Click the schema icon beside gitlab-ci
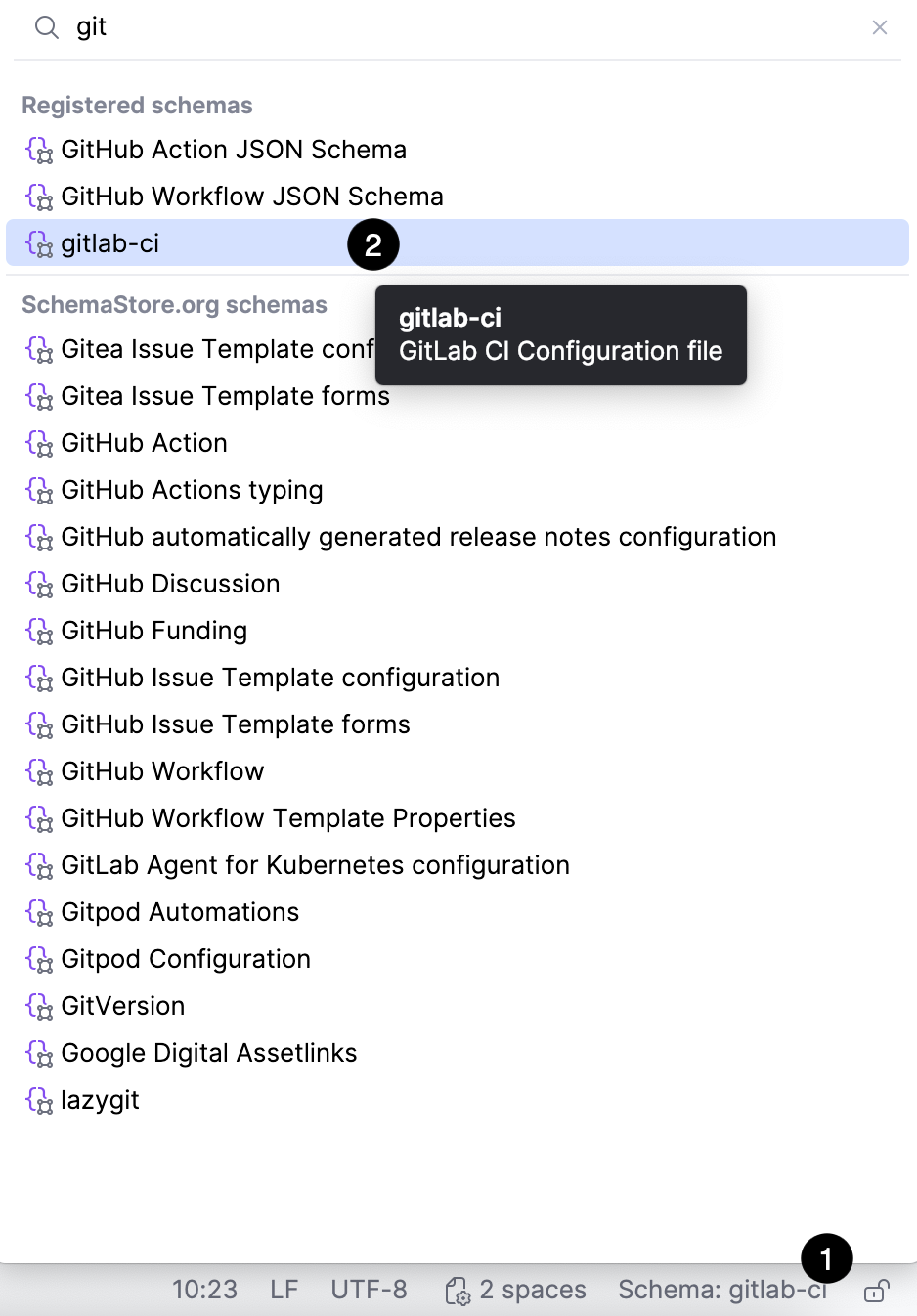 coord(39,244)
